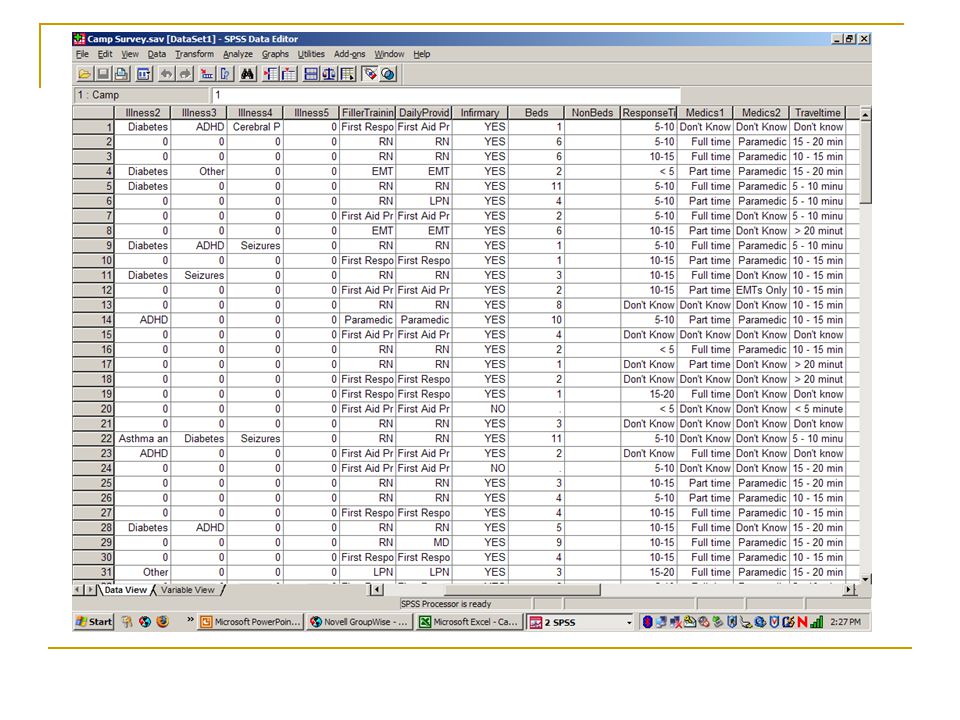
Task: Click row header number 22
Action: [93, 438]
